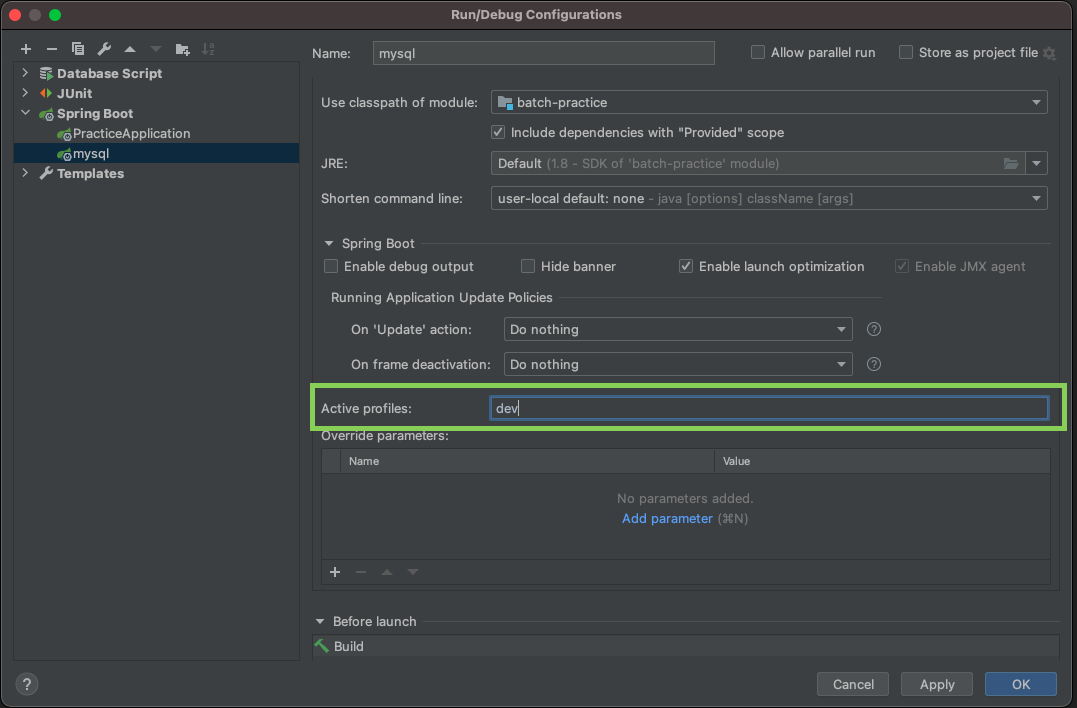The width and height of the screenshot is (1077, 708).
Task: Enable the Allow parallel run checkbox
Action: coord(758,53)
